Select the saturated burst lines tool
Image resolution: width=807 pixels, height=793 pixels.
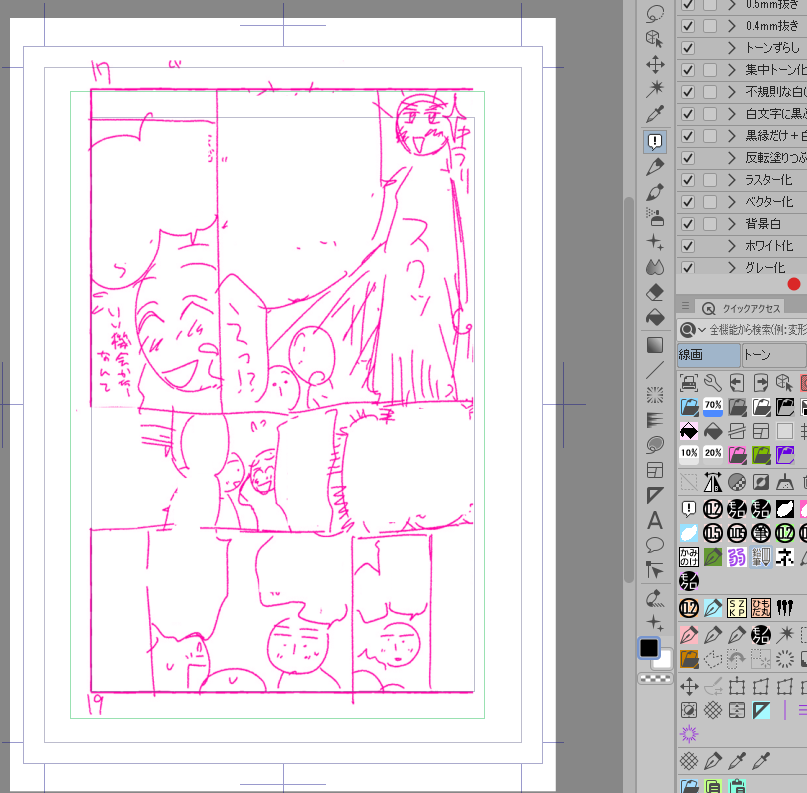pos(655,395)
